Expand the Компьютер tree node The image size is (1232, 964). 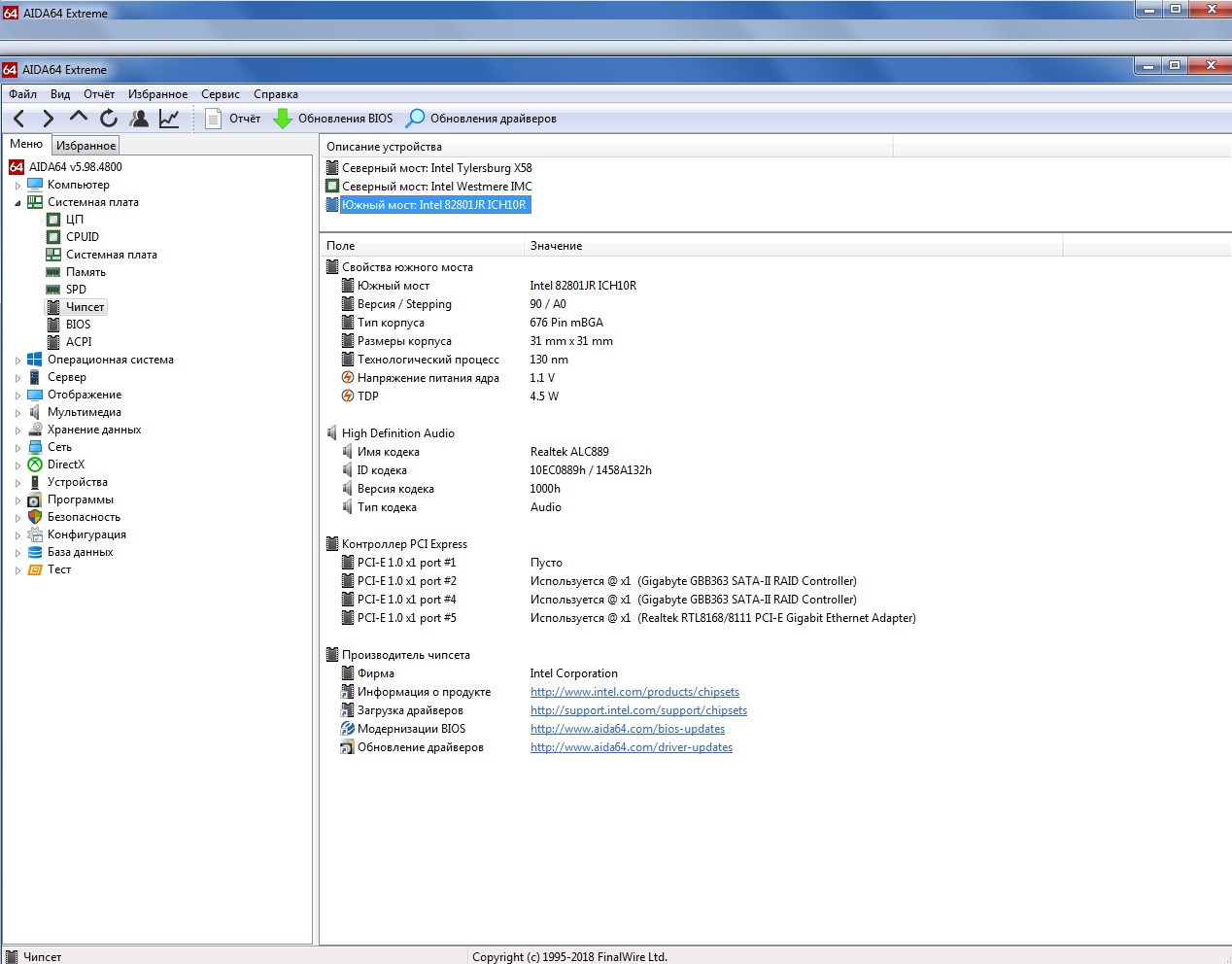tap(17, 185)
